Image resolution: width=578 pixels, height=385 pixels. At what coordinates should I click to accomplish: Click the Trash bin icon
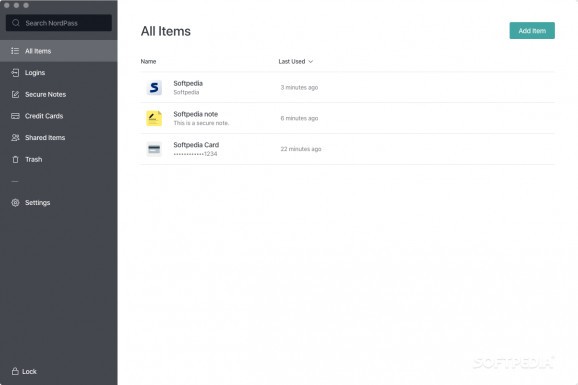click(x=15, y=159)
